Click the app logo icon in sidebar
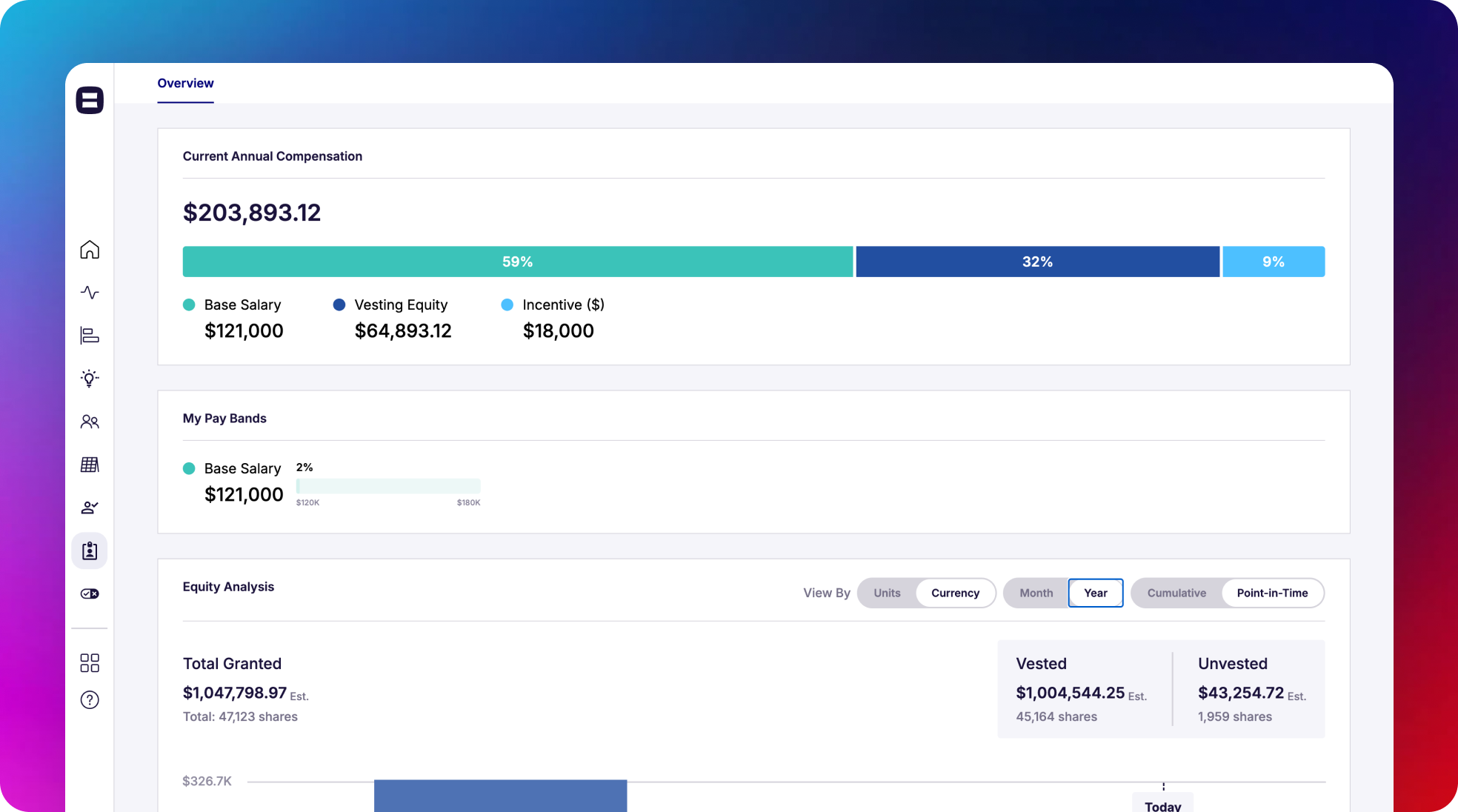Image resolution: width=1458 pixels, height=812 pixels. [90, 100]
